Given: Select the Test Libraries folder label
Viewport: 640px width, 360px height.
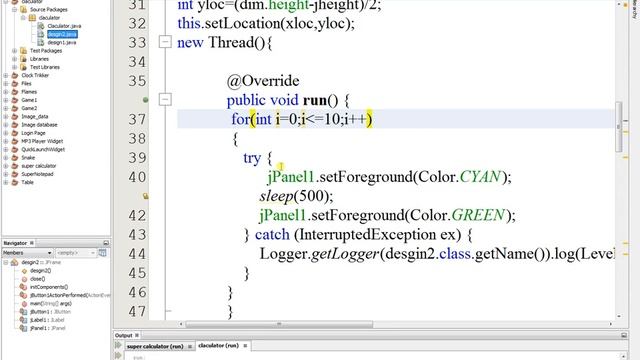Looking at the screenshot, I should tap(44, 67).
